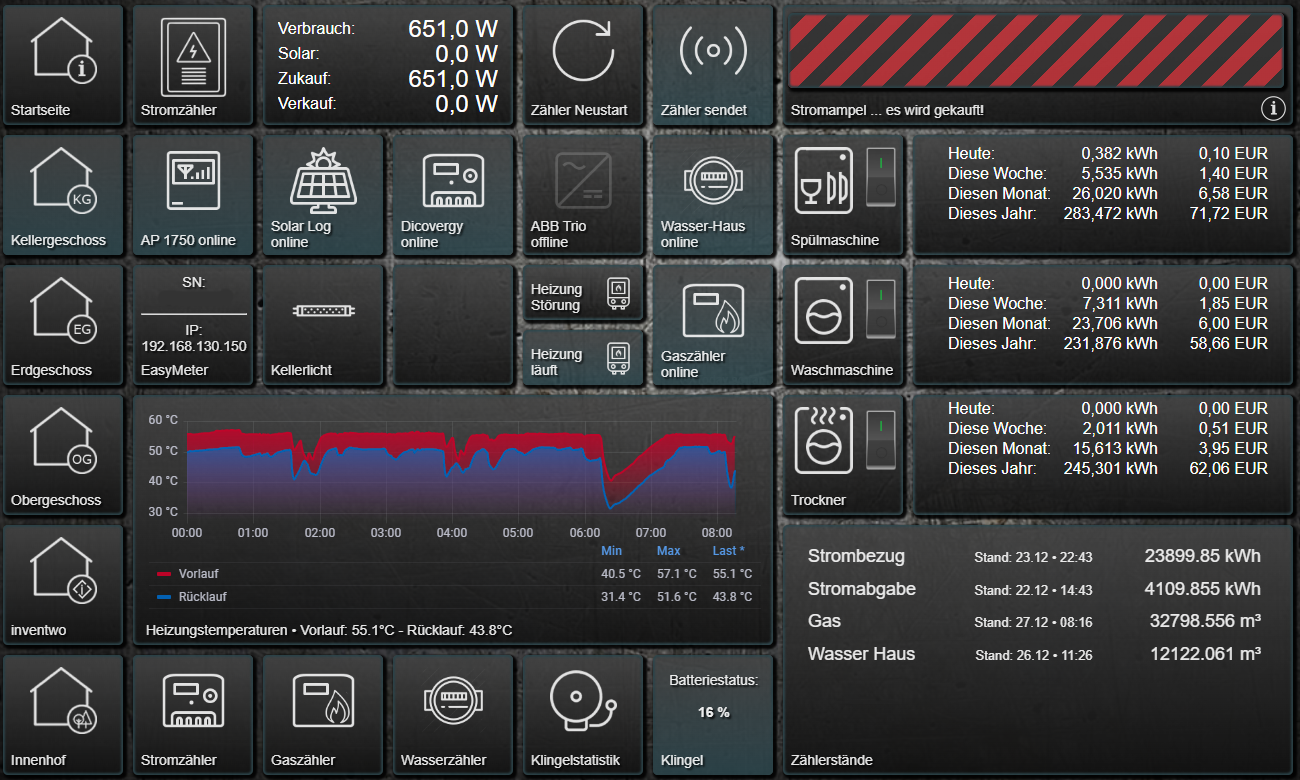1300x780 pixels.
Task: Click the Zähler sendet signal icon
Action: pyautogui.click(x=713, y=50)
